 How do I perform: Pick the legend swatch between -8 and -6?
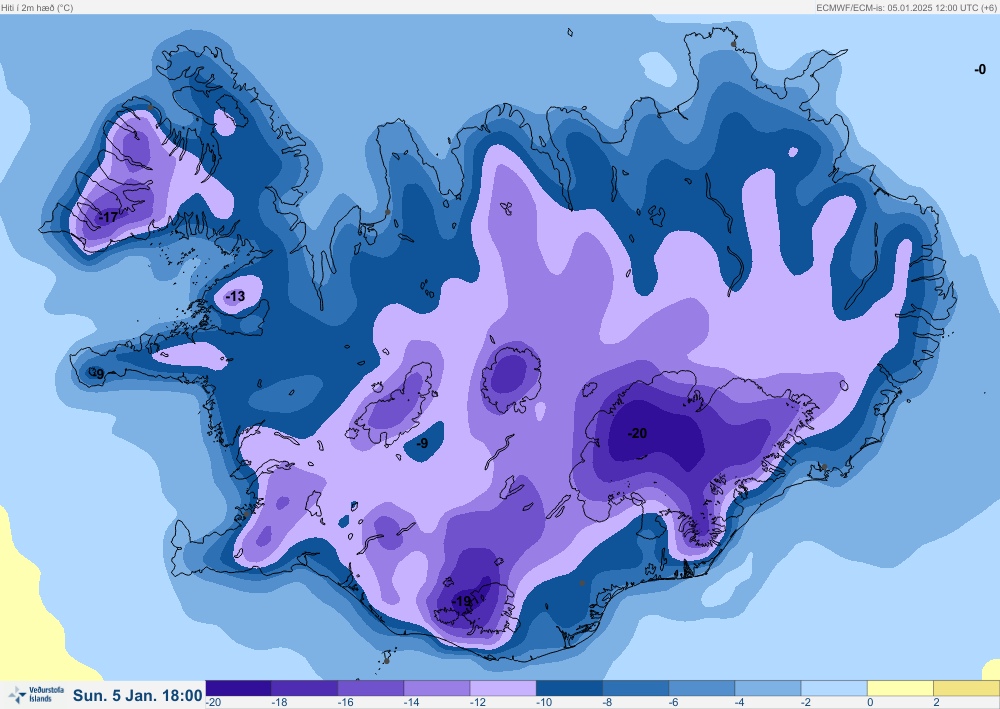click(636, 688)
